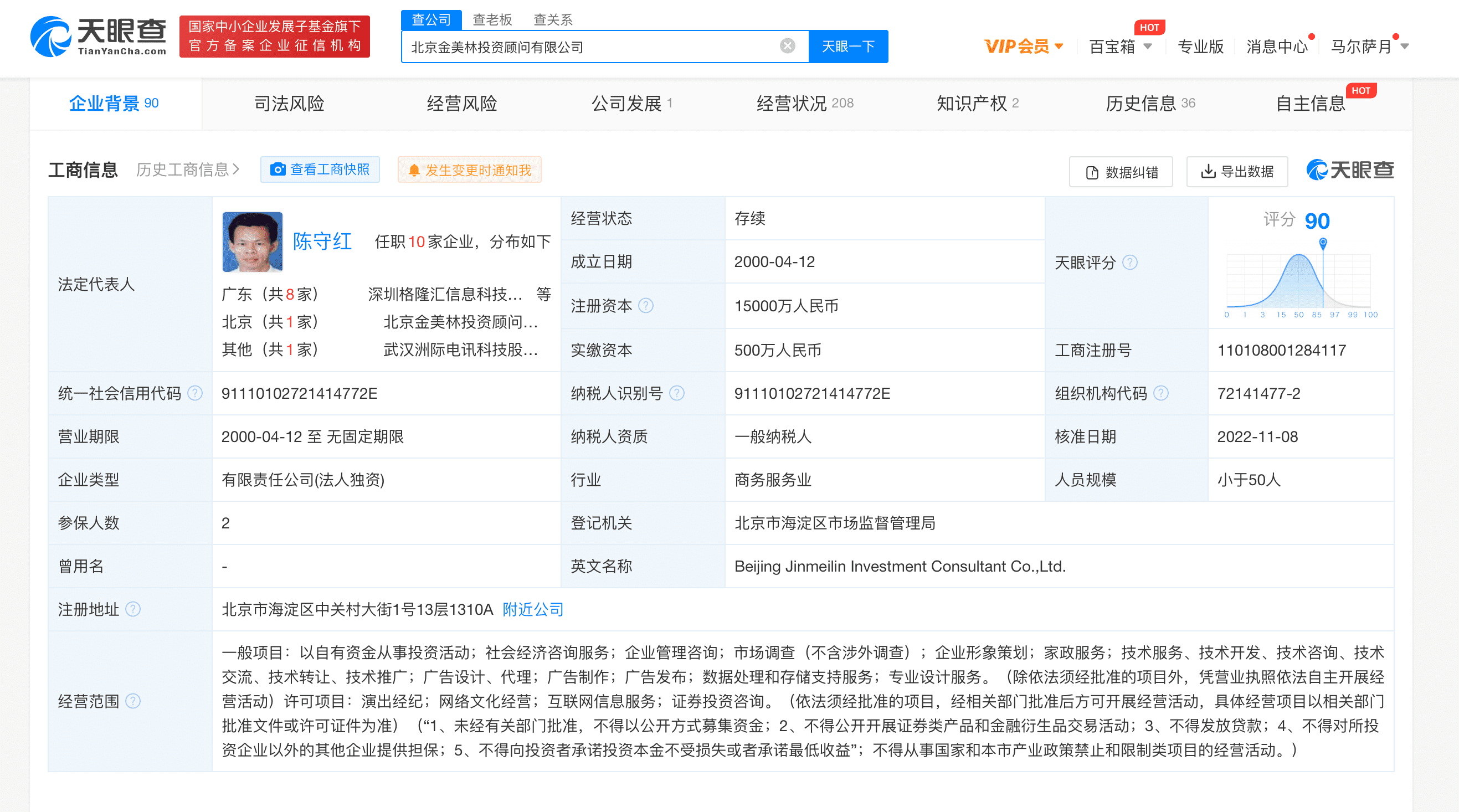
Task: Open the TianYanCha home logo
Action: [99, 36]
